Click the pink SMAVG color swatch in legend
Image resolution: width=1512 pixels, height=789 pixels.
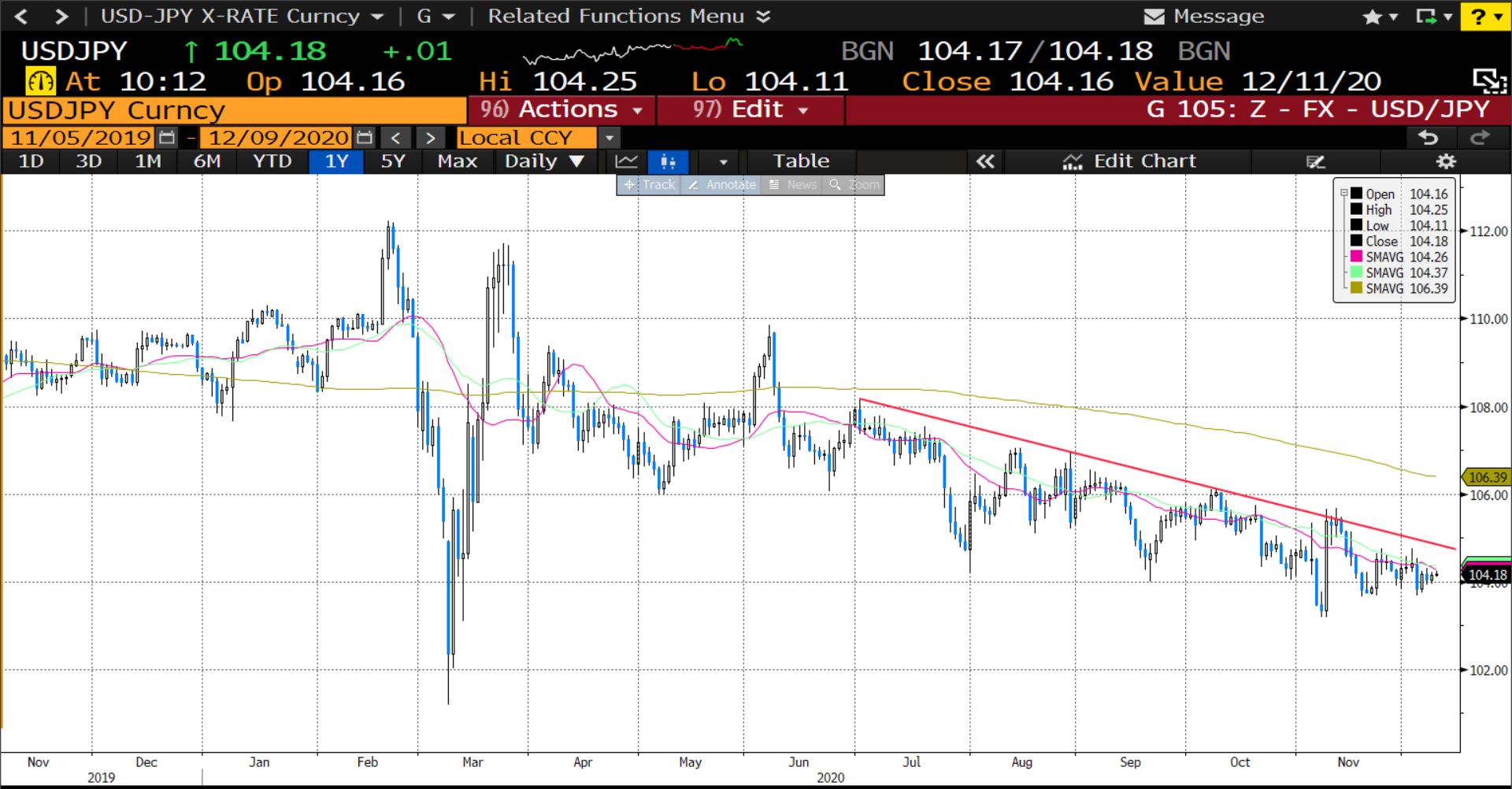pos(1356,257)
